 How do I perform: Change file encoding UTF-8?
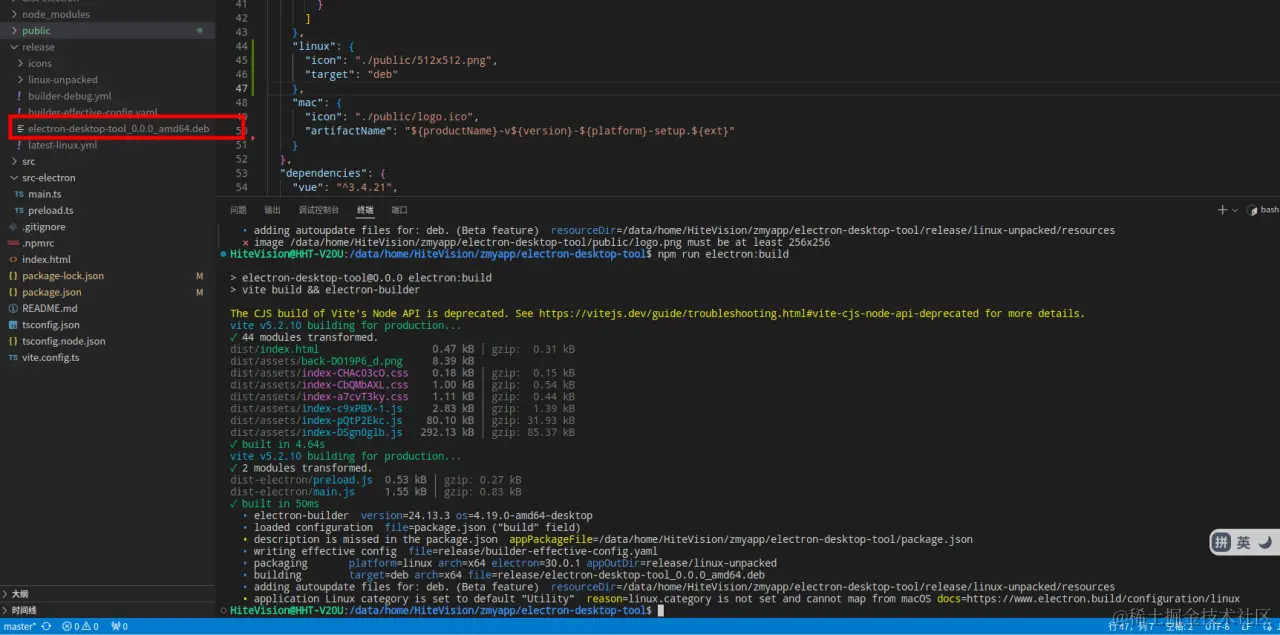(1217, 626)
